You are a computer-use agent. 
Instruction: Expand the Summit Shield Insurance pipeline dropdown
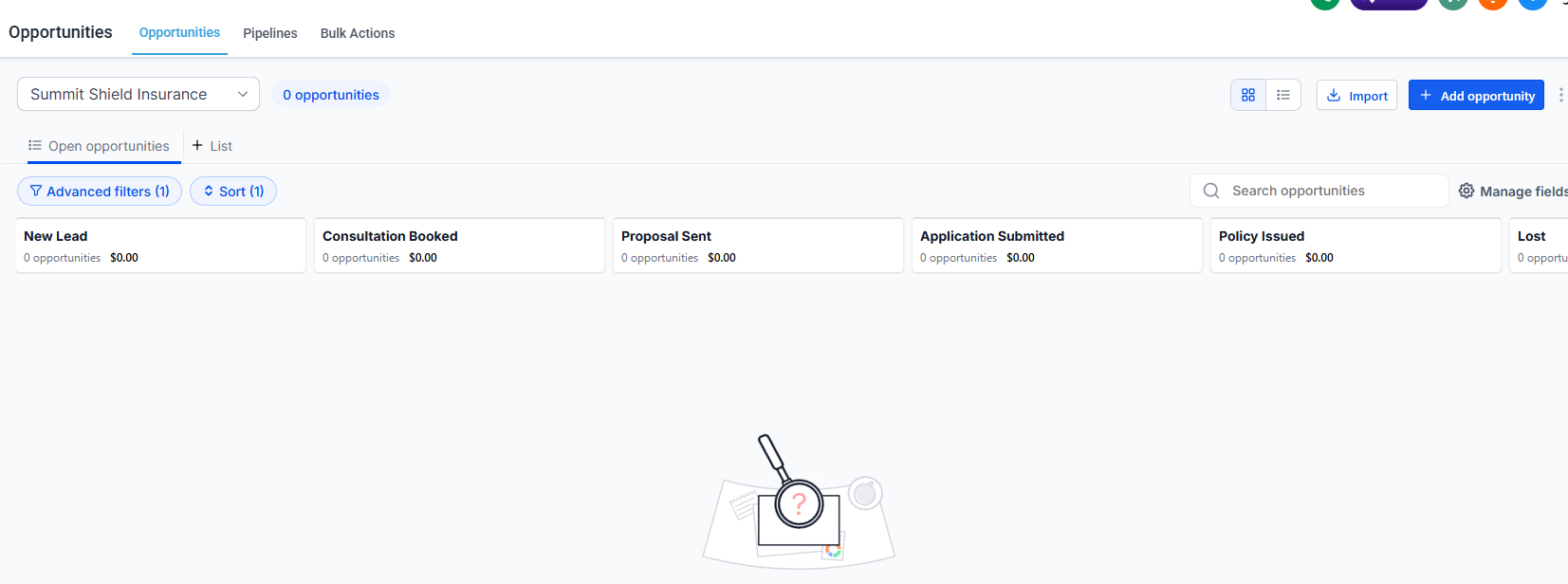click(x=138, y=94)
